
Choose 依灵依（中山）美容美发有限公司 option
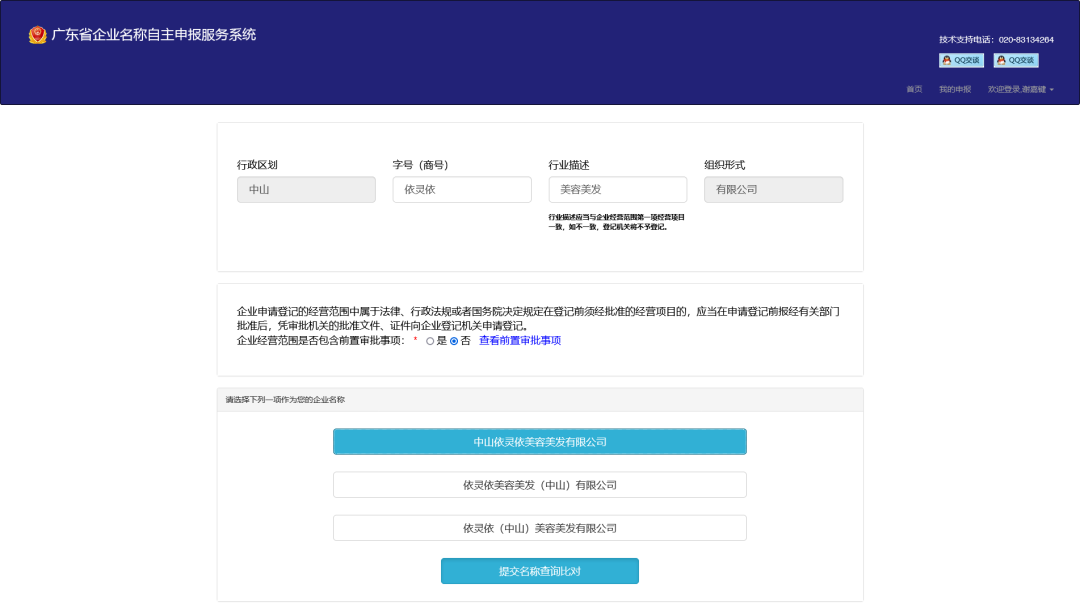pos(540,527)
